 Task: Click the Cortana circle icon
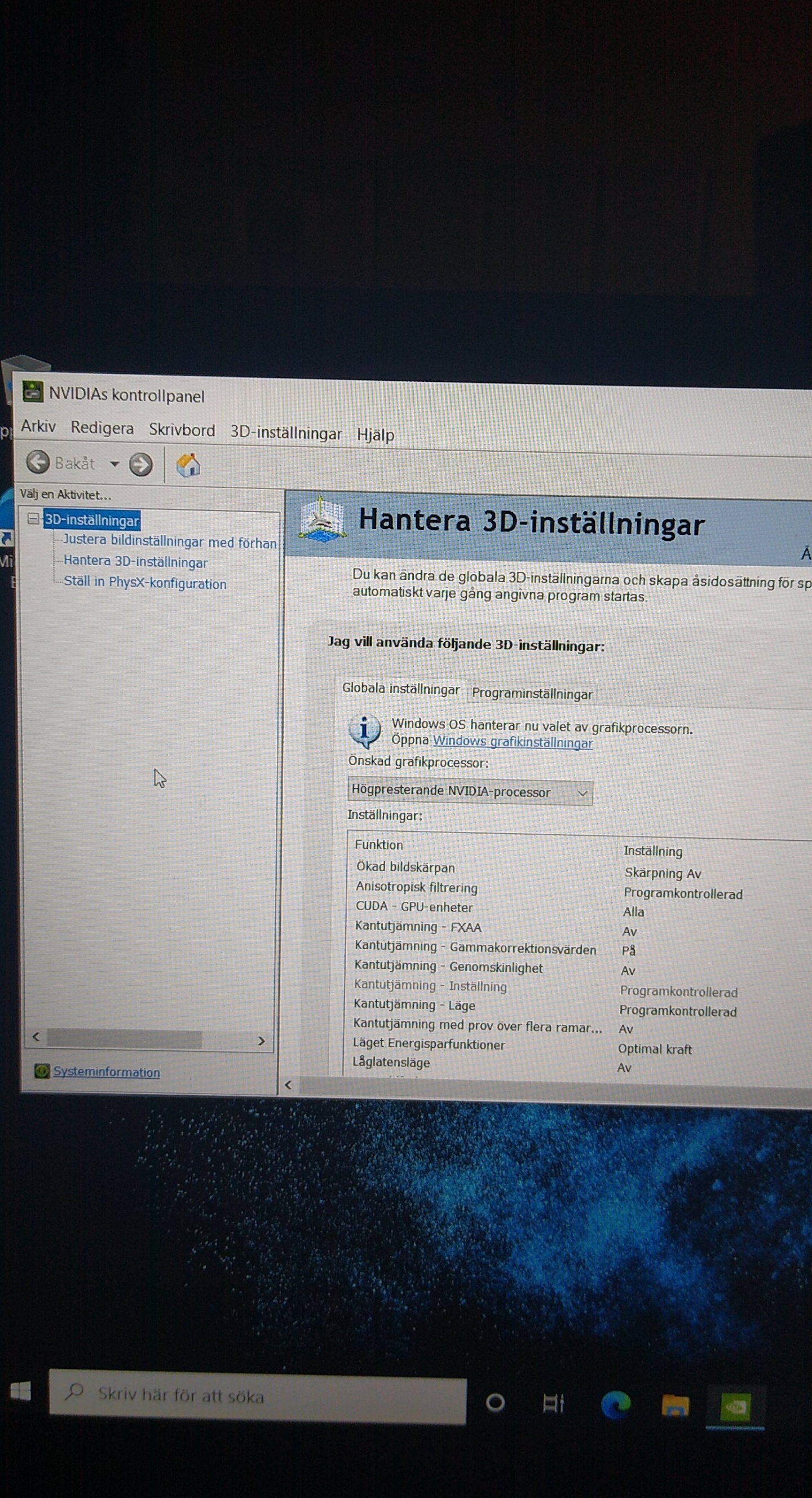[495, 1403]
